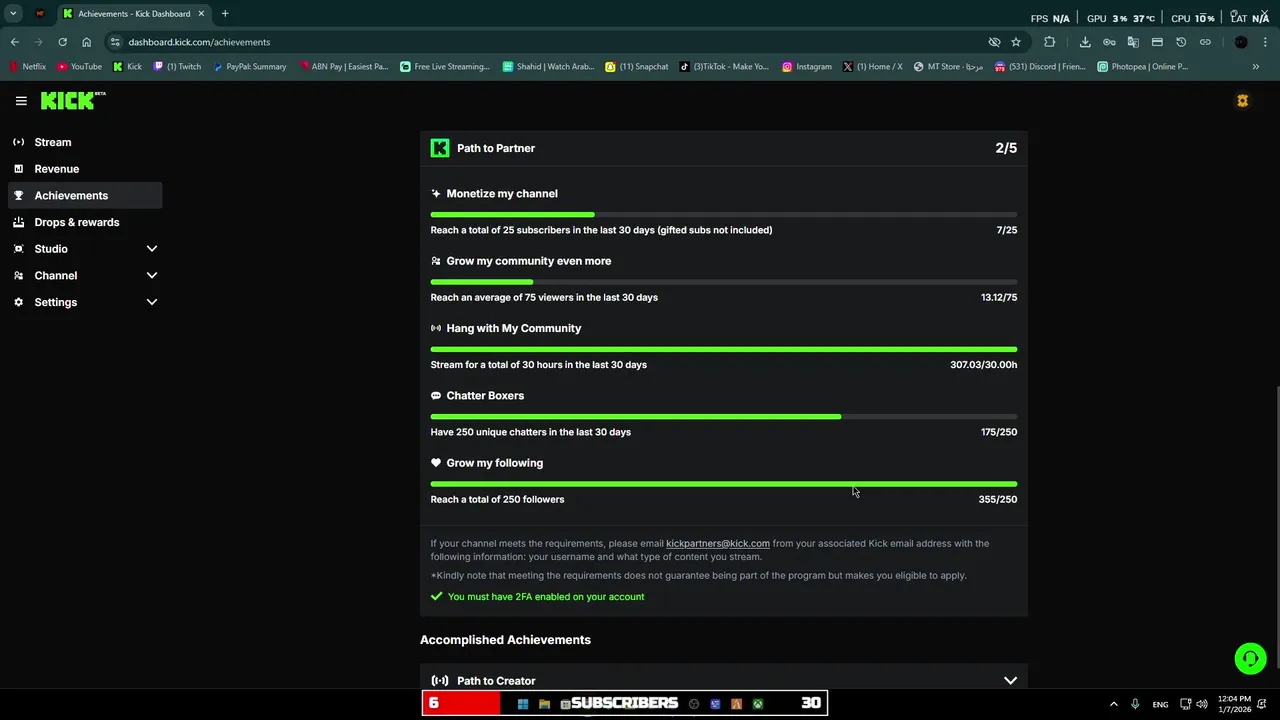This screenshot has width=1280, height=720.
Task: Click the Stream broadcast icon in sidebar
Action: point(18,142)
